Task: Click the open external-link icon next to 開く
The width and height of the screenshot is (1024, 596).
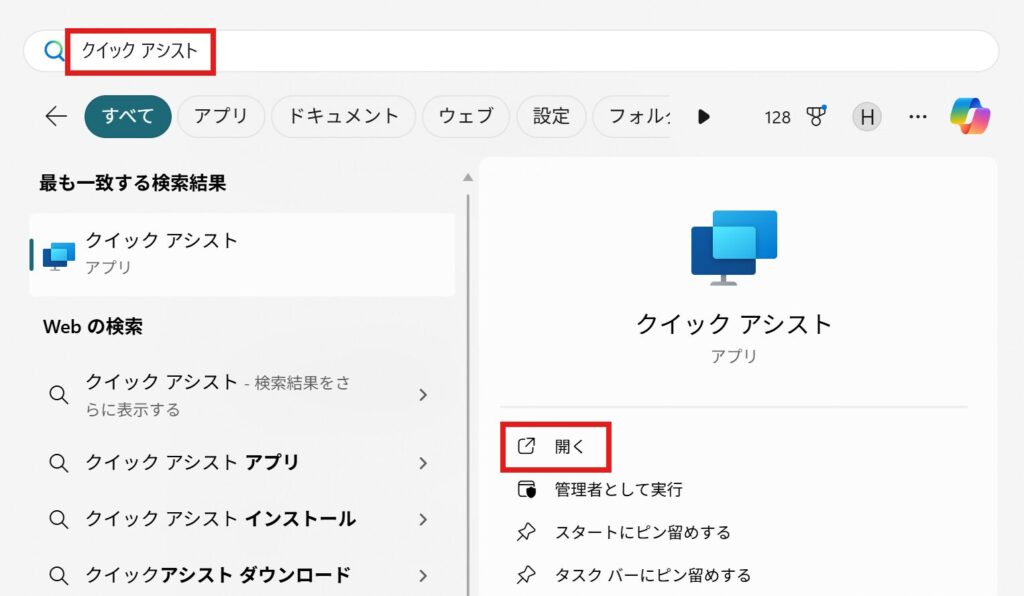Action: pos(526,447)
